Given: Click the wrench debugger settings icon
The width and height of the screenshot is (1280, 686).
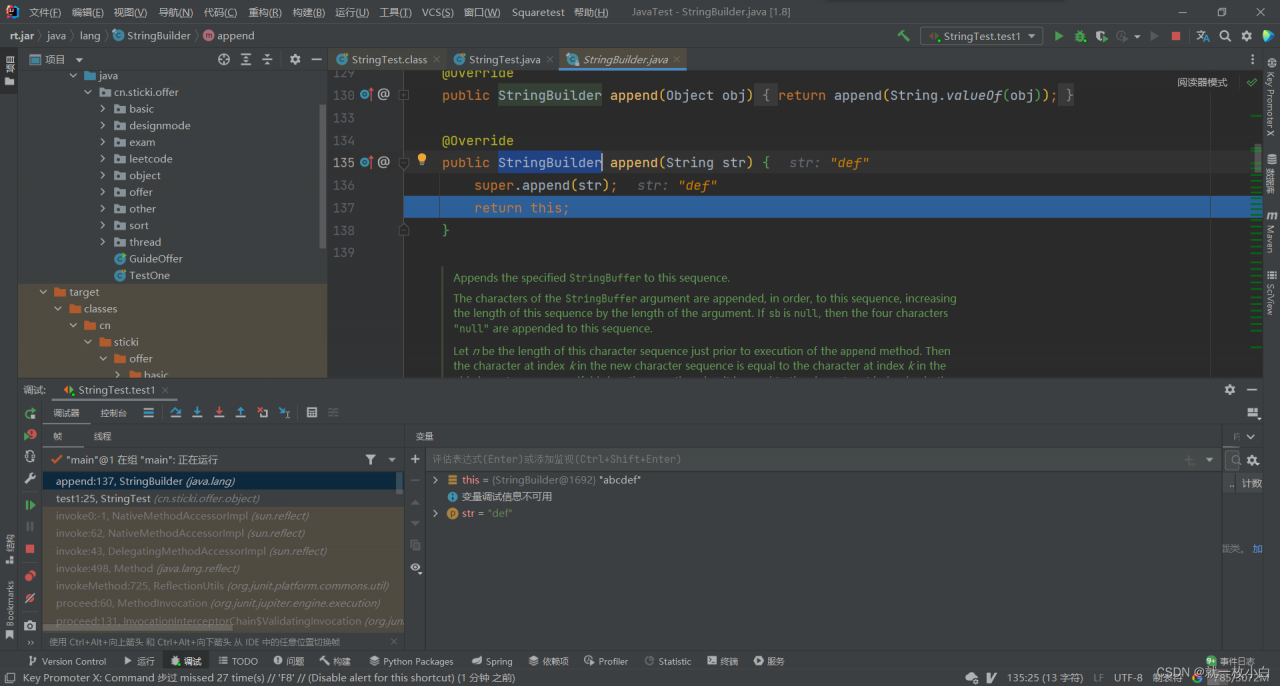Looking at the screenshot, I should click(x=30, y=479).
